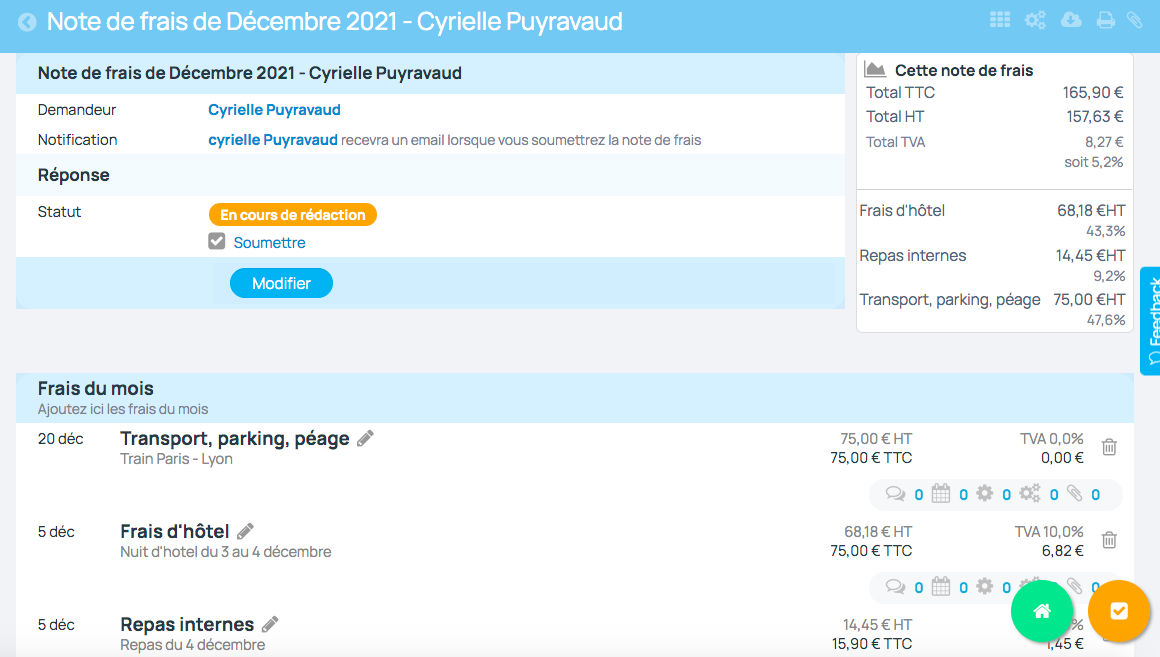Edit Transport, parking, péage with pencil icon
Viewport: 1160px width, 657px height.
pyautogui.click(x=365, y=438)
